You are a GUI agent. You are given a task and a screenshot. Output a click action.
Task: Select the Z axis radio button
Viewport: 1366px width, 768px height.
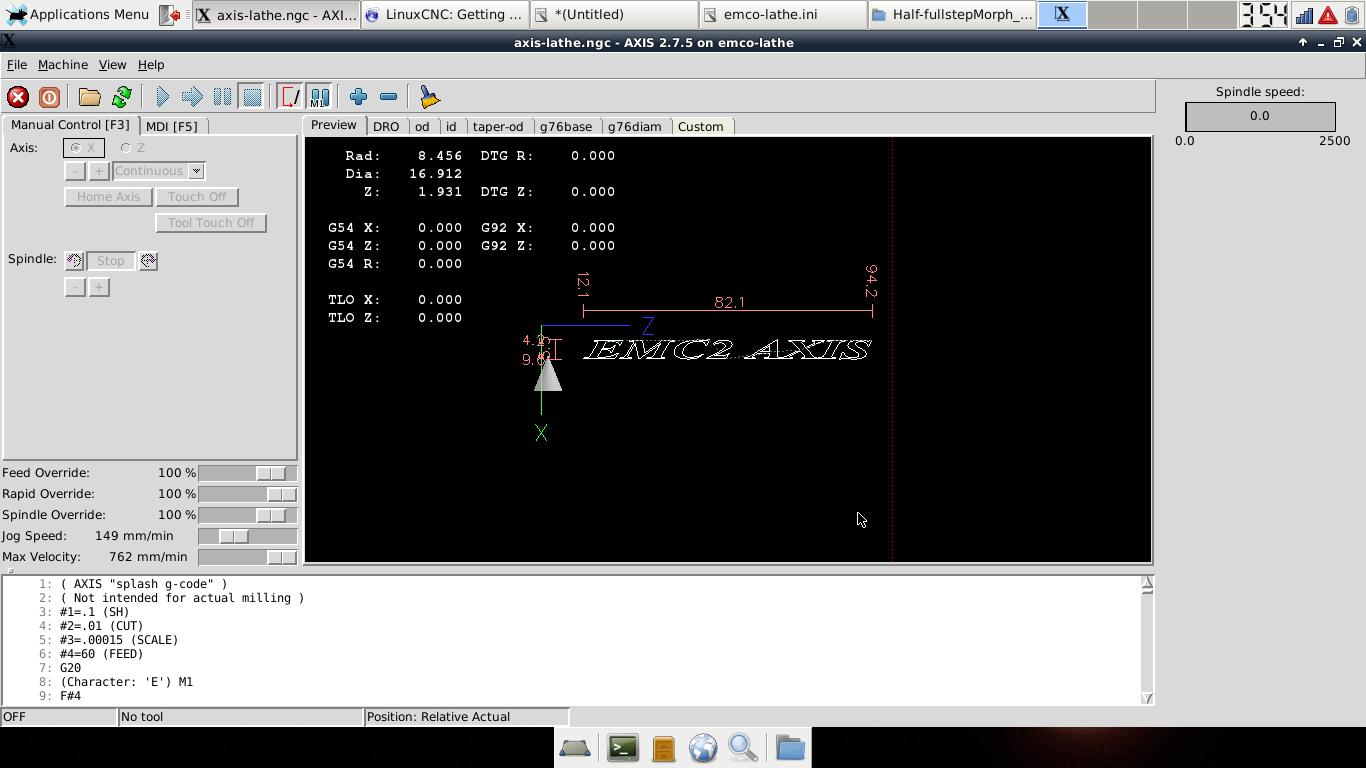[133, 148]
